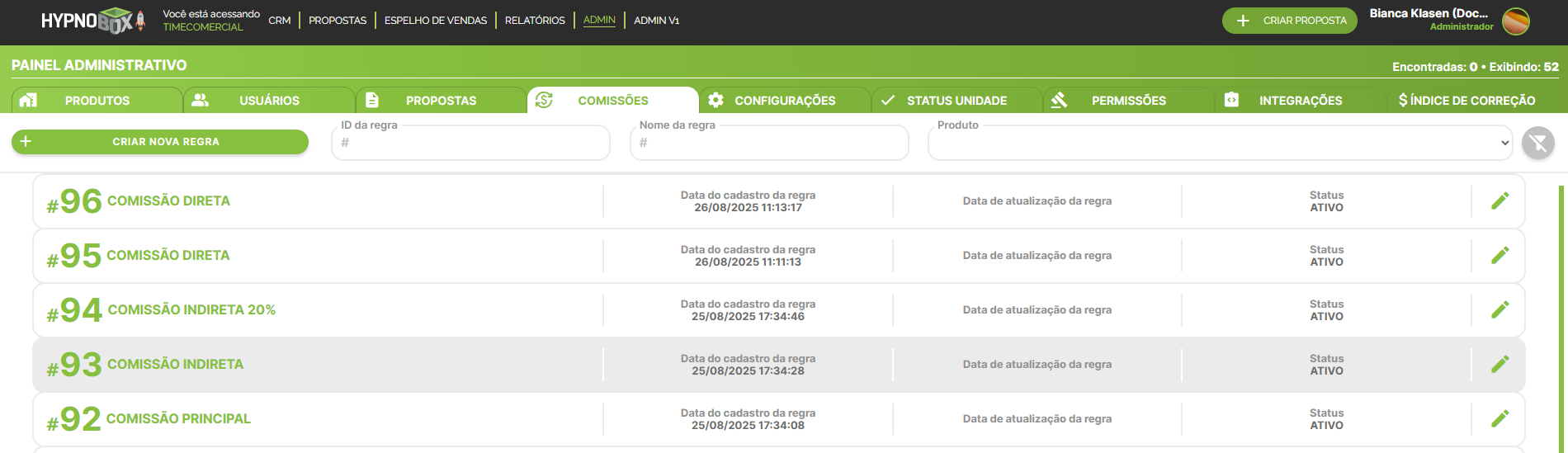Click Status ATIVO of rule #92
Screen dimensions: 1568x453
1326,419
